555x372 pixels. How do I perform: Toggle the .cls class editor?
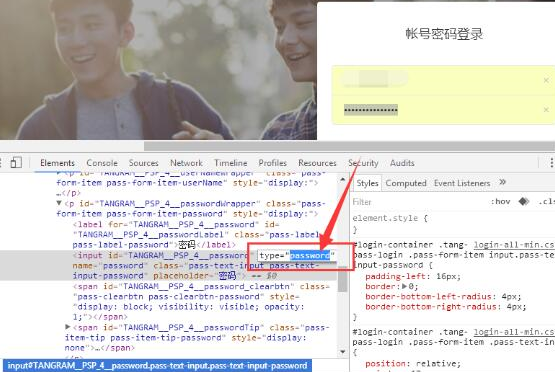click(547, 201)
